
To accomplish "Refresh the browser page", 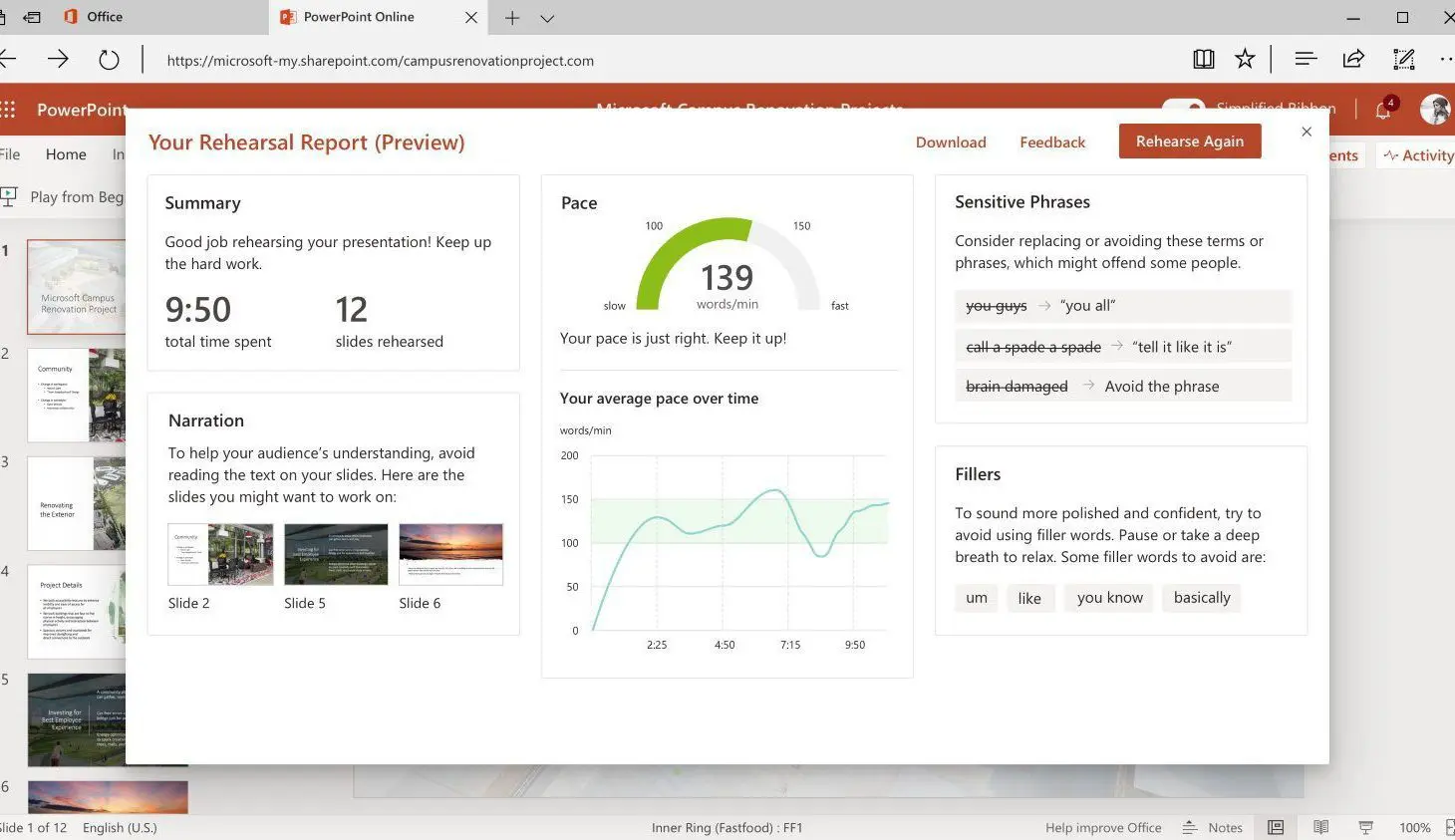I will [x=109, y=60].
